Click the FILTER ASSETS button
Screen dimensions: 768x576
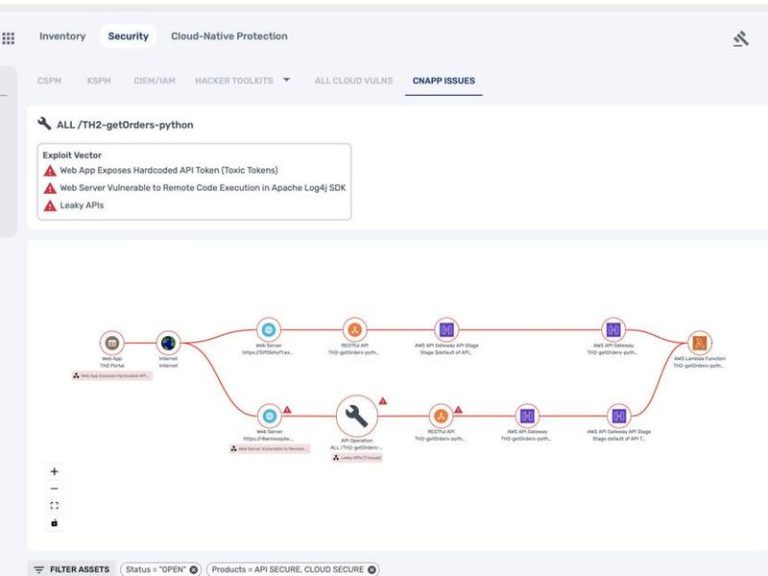72,569
